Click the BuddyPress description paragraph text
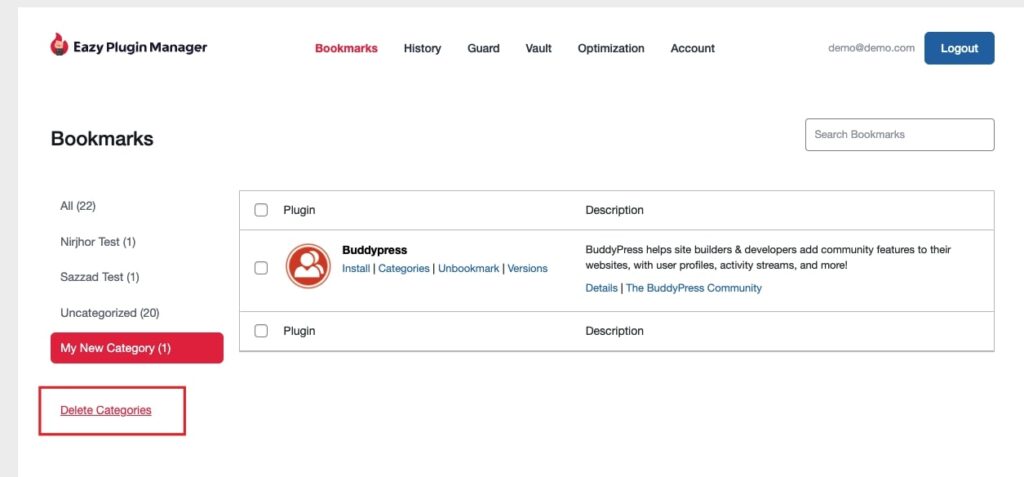The width and height of the screenshot is (1024, 477). (769, 257)
